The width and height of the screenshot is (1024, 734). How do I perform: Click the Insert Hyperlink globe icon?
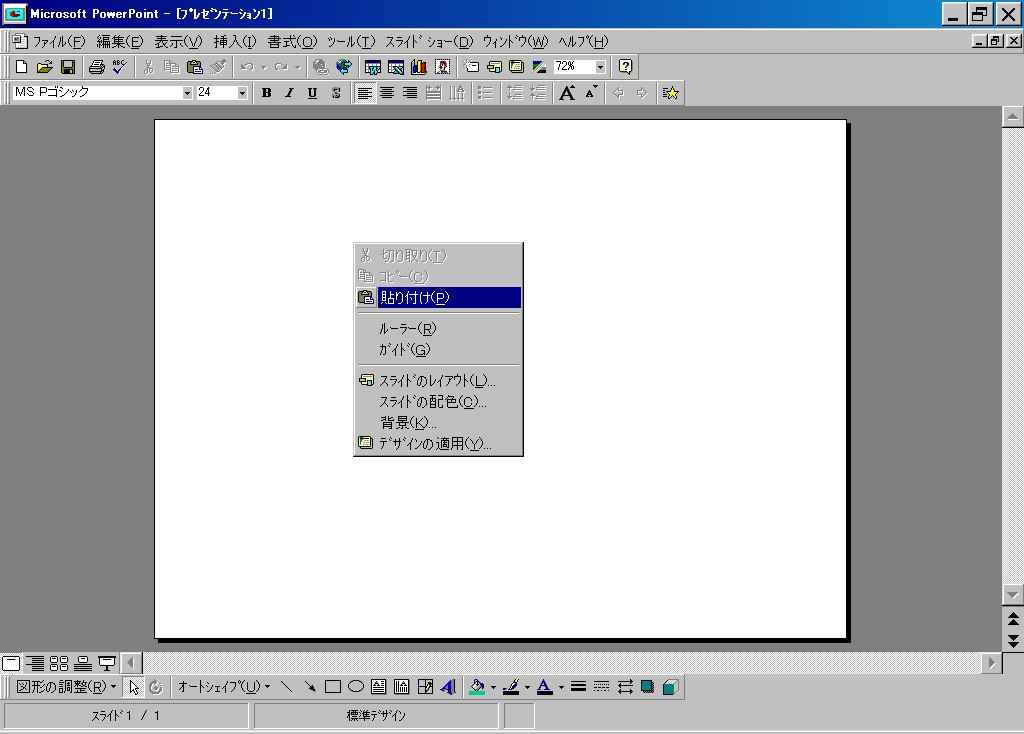tap(319, 67)
